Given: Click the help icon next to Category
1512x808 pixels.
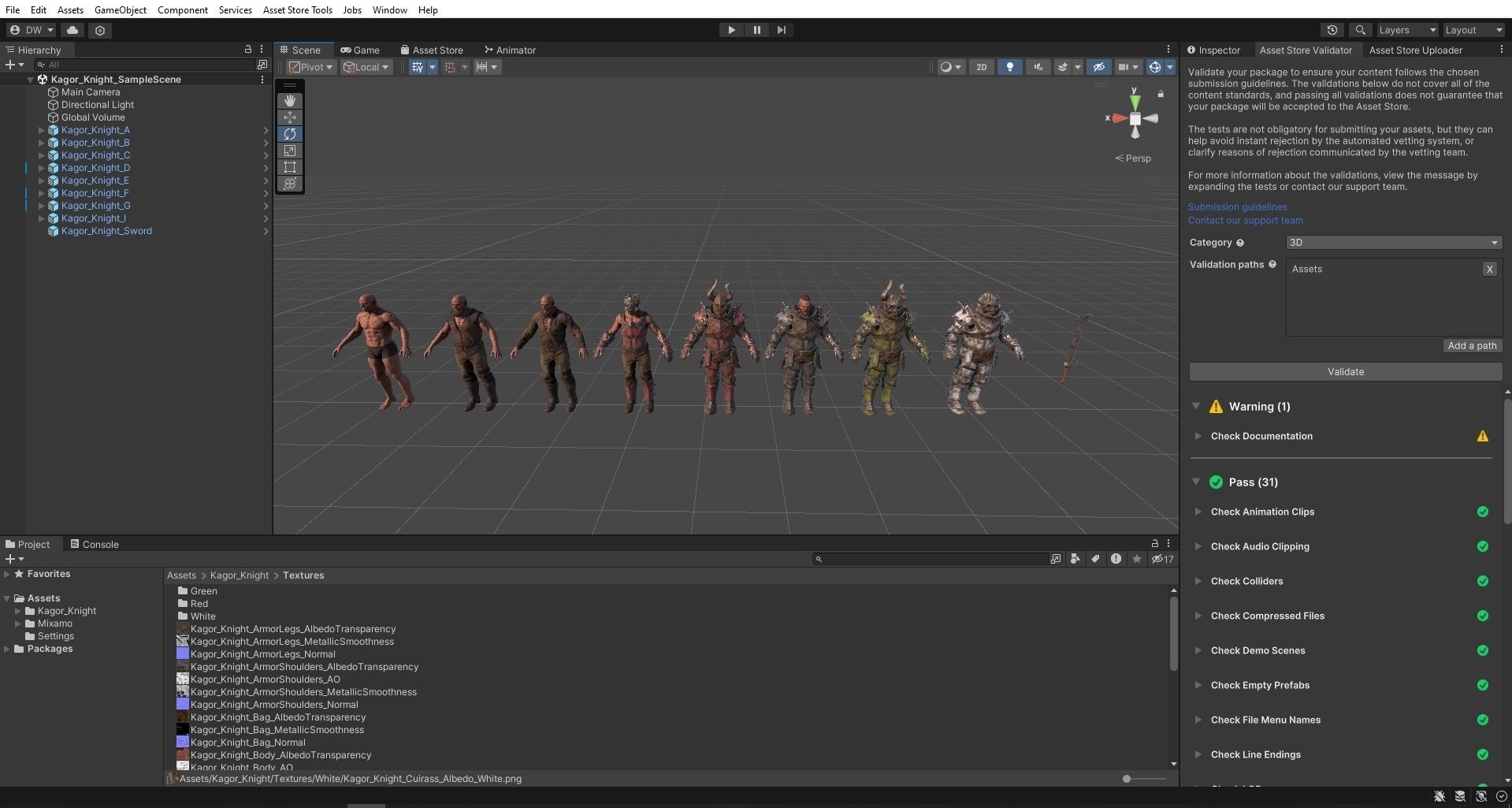Looking at the screenshot, I should pyautogui.click(x=1240, y=243).
